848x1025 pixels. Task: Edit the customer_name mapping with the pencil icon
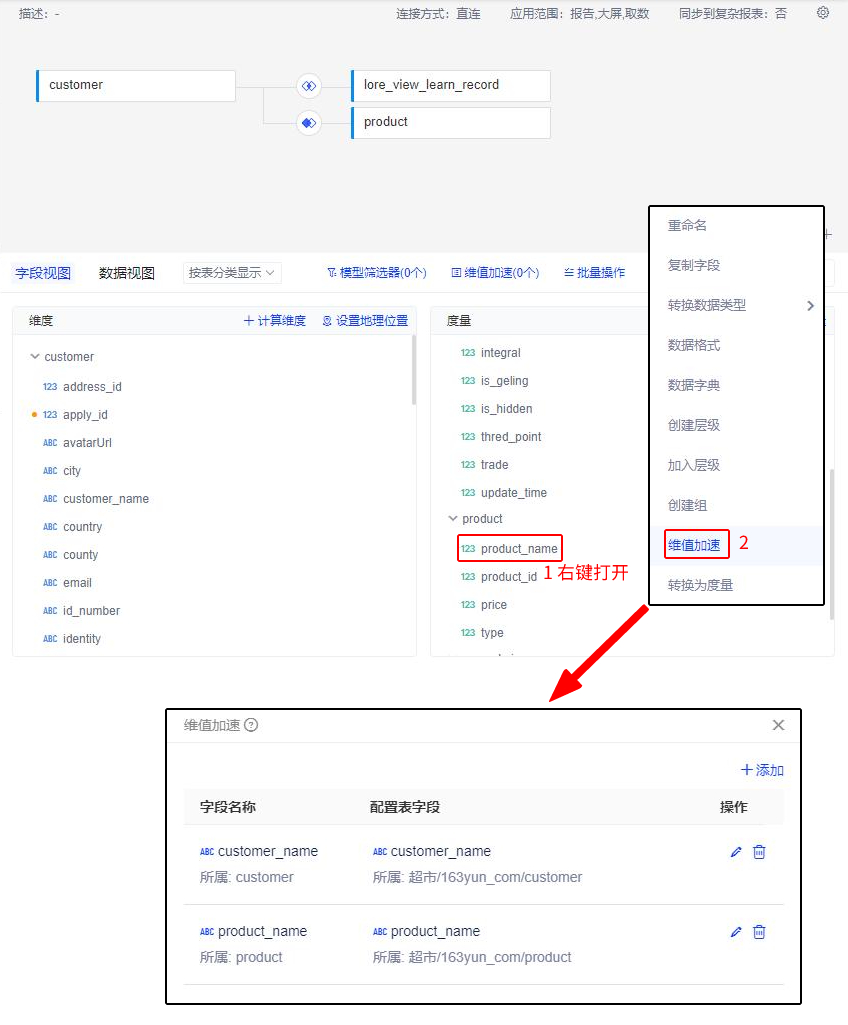(x=735, y=851)
